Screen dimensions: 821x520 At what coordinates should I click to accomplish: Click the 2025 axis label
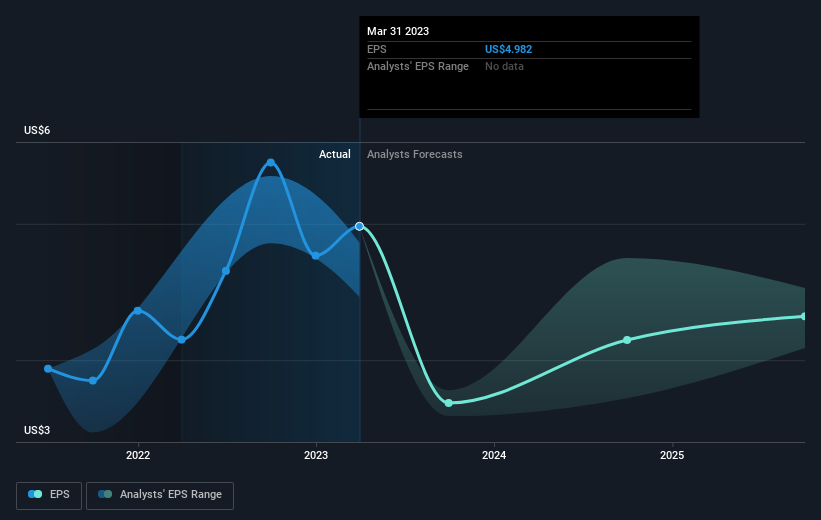(x=672, y=455)
